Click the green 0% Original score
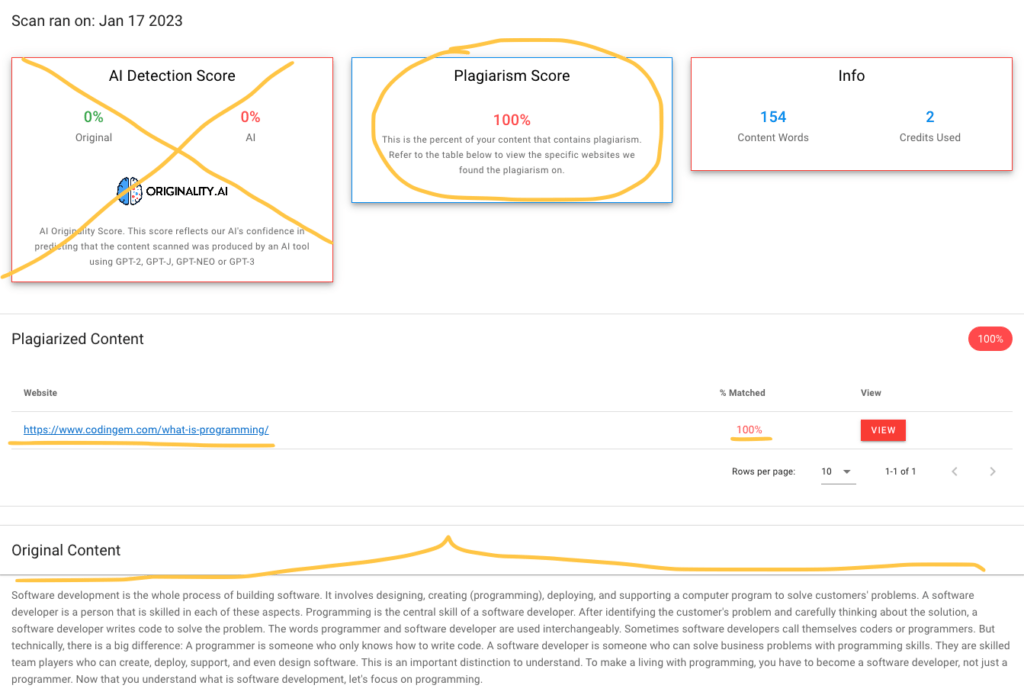Image resolution: width=1024 pixels, height=695 pixels. (93, 117)
